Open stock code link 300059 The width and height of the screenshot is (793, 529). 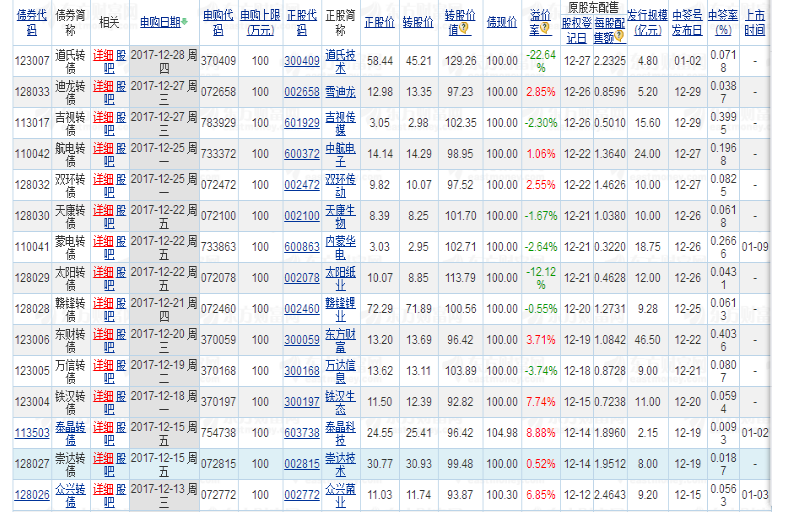point(301,340)
